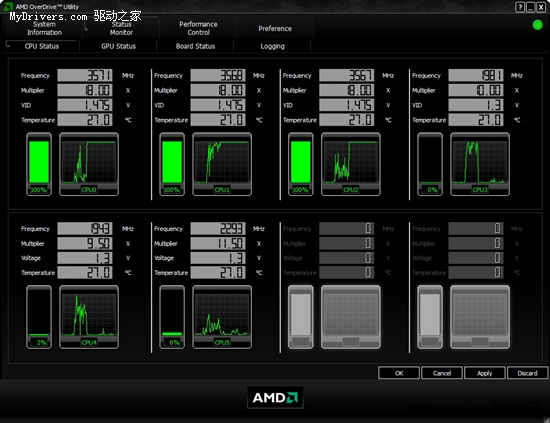Click the frequency value 3568 MHz

tap(218, 75)
